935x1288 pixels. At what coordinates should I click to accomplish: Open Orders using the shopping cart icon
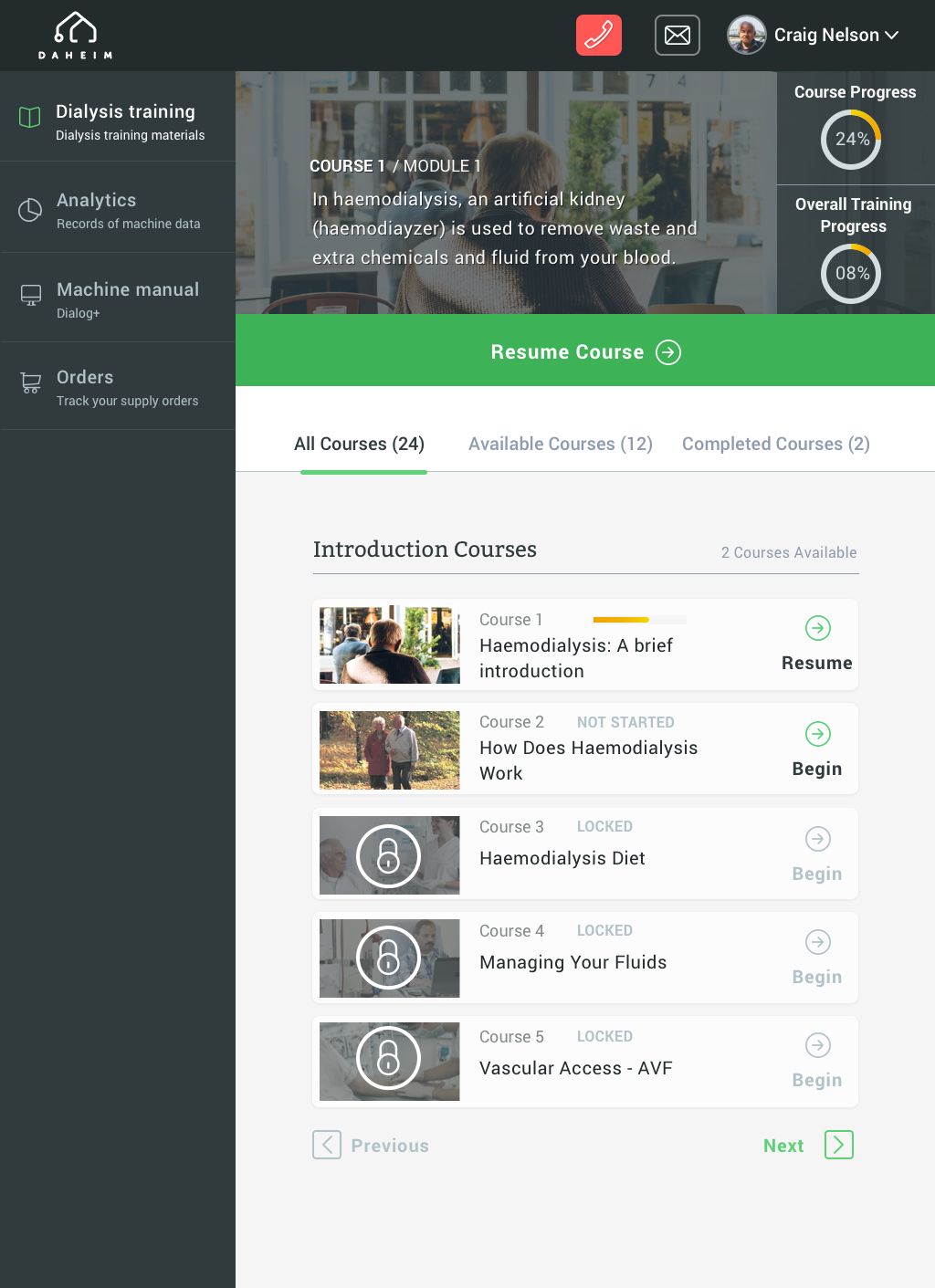(30, 382)
